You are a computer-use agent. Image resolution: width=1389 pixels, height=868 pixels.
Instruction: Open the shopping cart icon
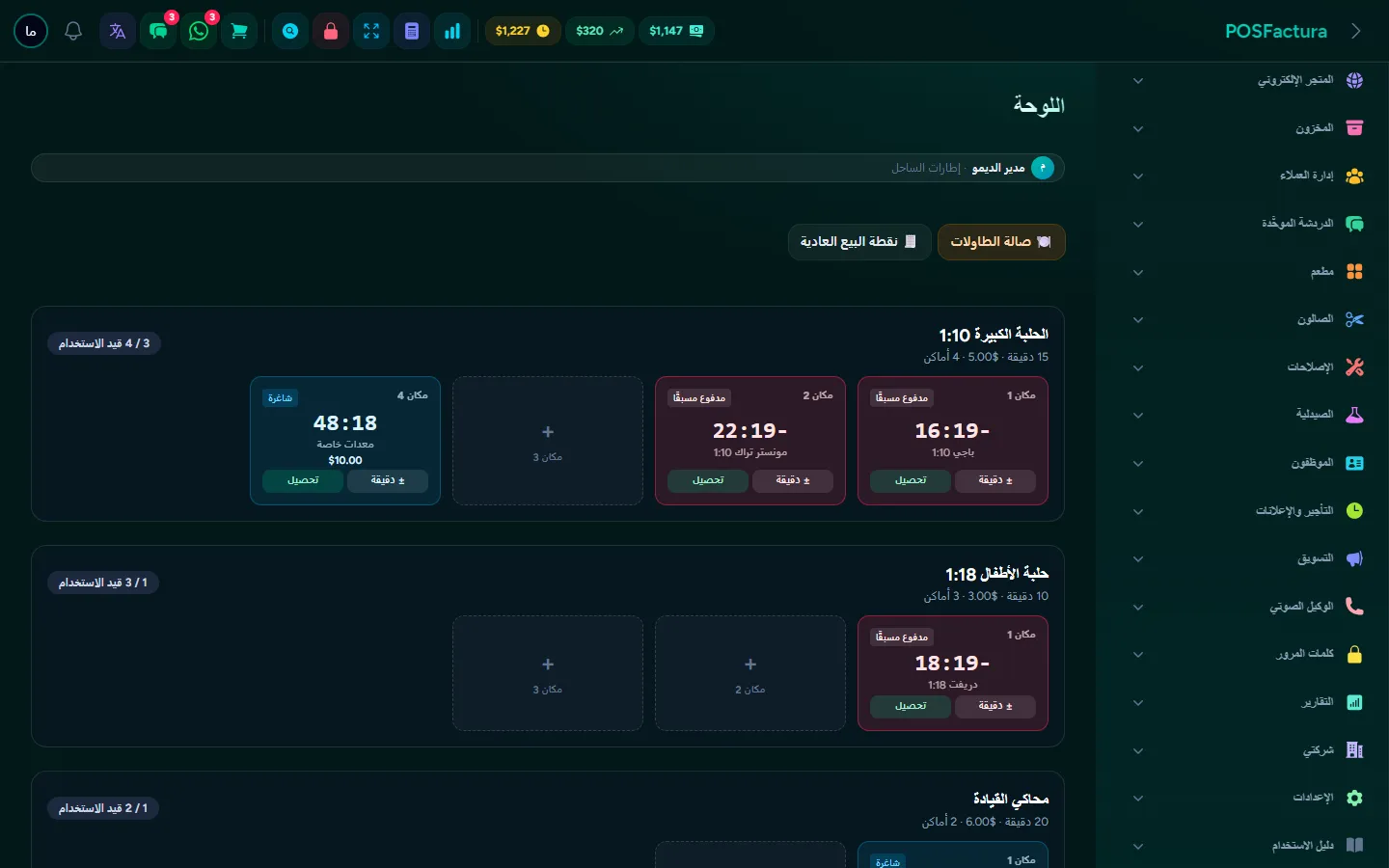239,31
